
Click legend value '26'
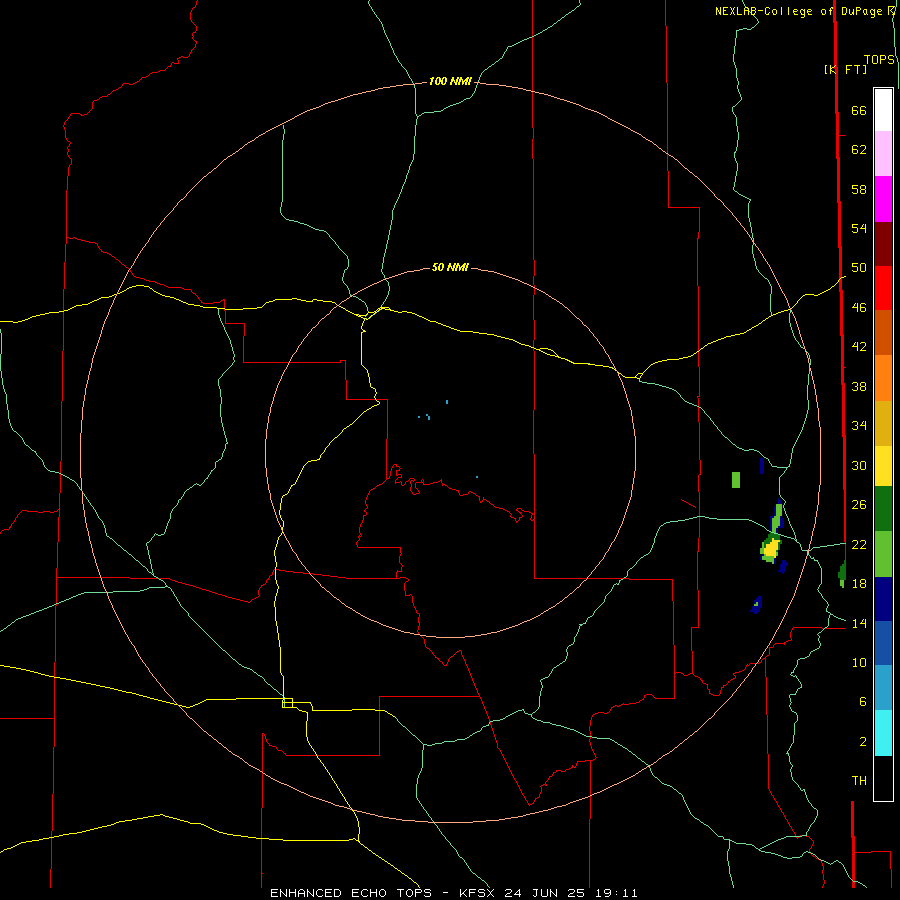coord(859,505)
